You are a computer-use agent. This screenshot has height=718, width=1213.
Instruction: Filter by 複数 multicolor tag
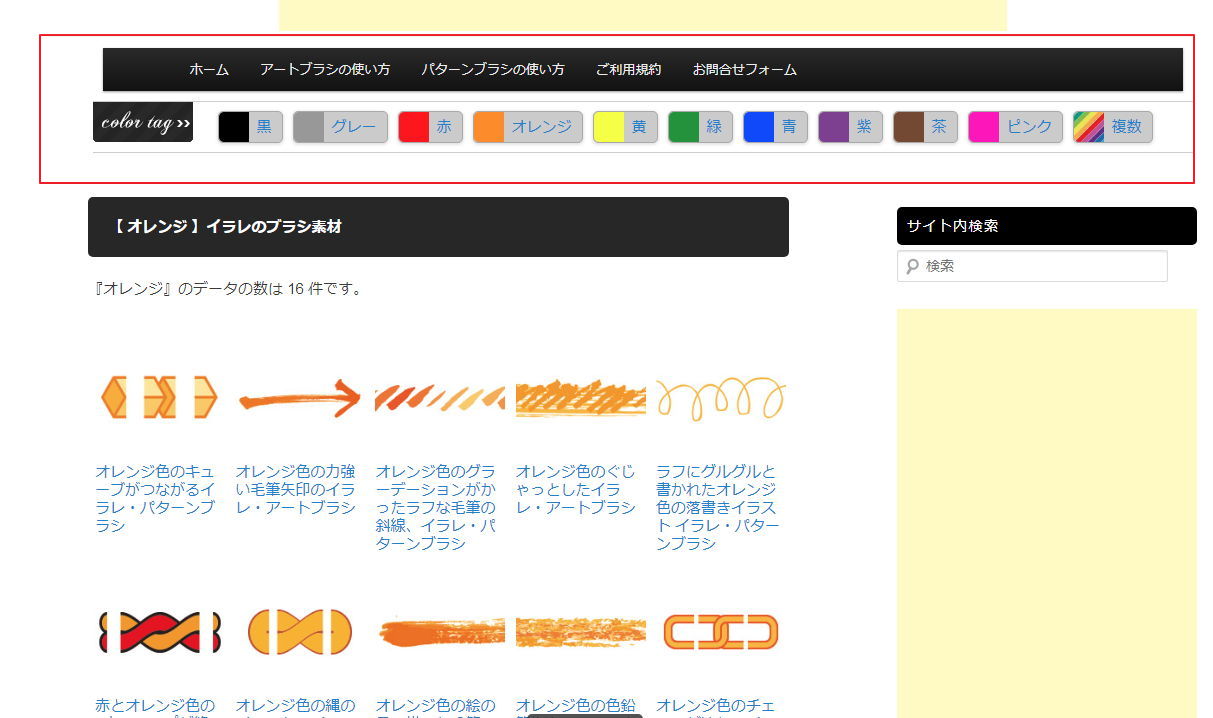coord(1113,127)
